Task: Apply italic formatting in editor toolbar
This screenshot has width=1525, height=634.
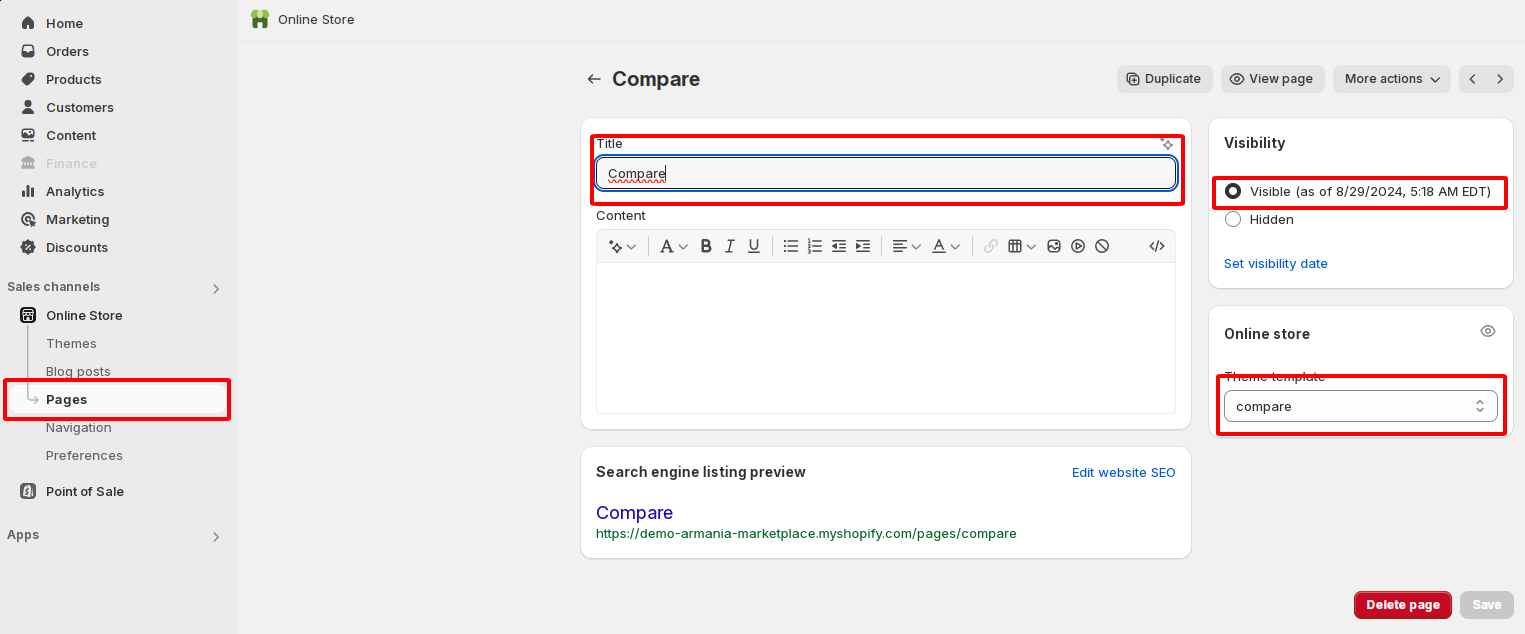Action: (730, 246)
